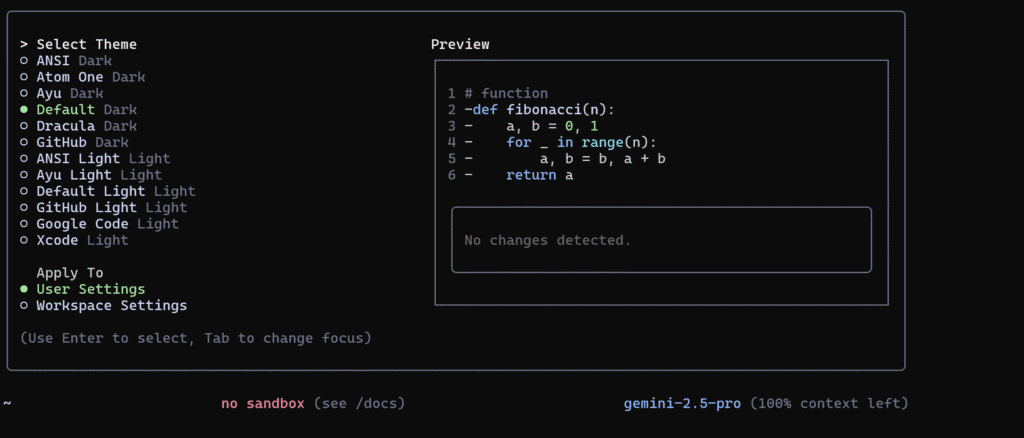The image size is (1024, 438).
Task: Select the ANSI Light theme
Action: click(x=95, y=159)
